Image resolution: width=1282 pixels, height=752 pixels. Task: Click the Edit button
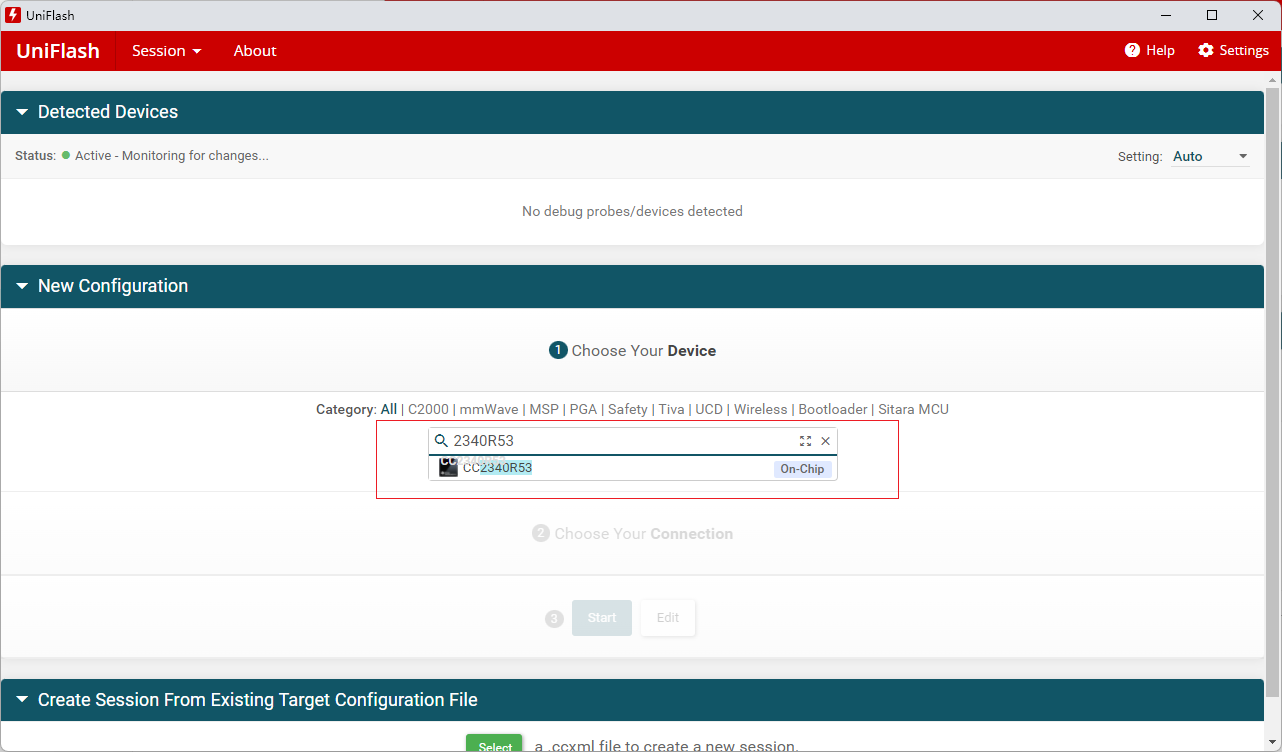click(668, 618)
